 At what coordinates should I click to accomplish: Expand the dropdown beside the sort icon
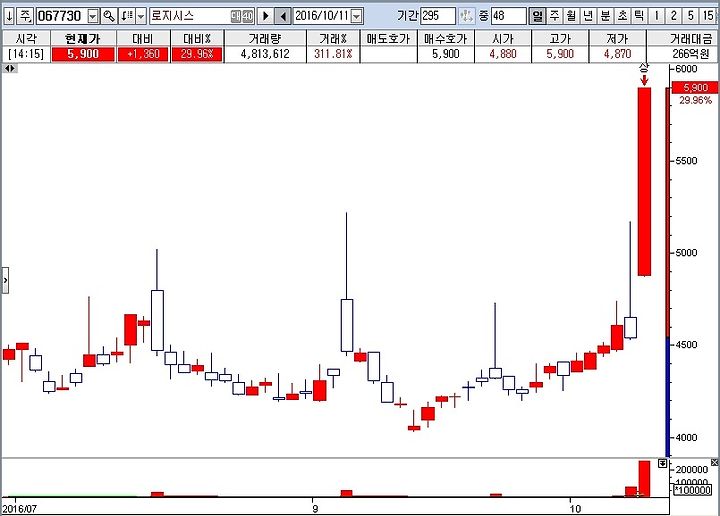pyautogui.click(x=141, y=17)
